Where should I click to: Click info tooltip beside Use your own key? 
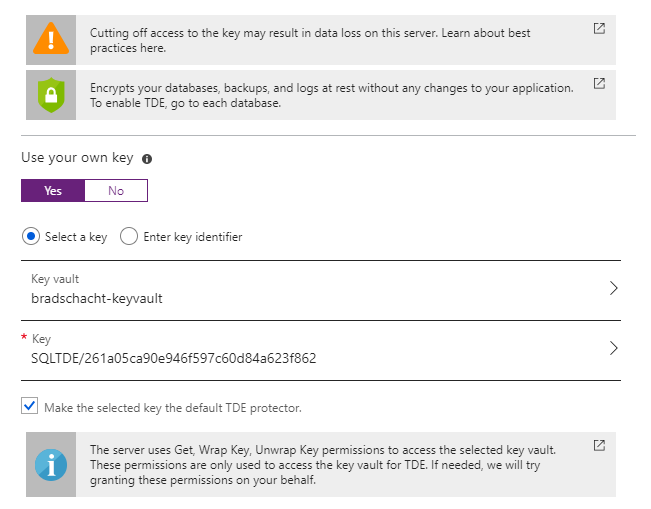(x=147, y=159)
